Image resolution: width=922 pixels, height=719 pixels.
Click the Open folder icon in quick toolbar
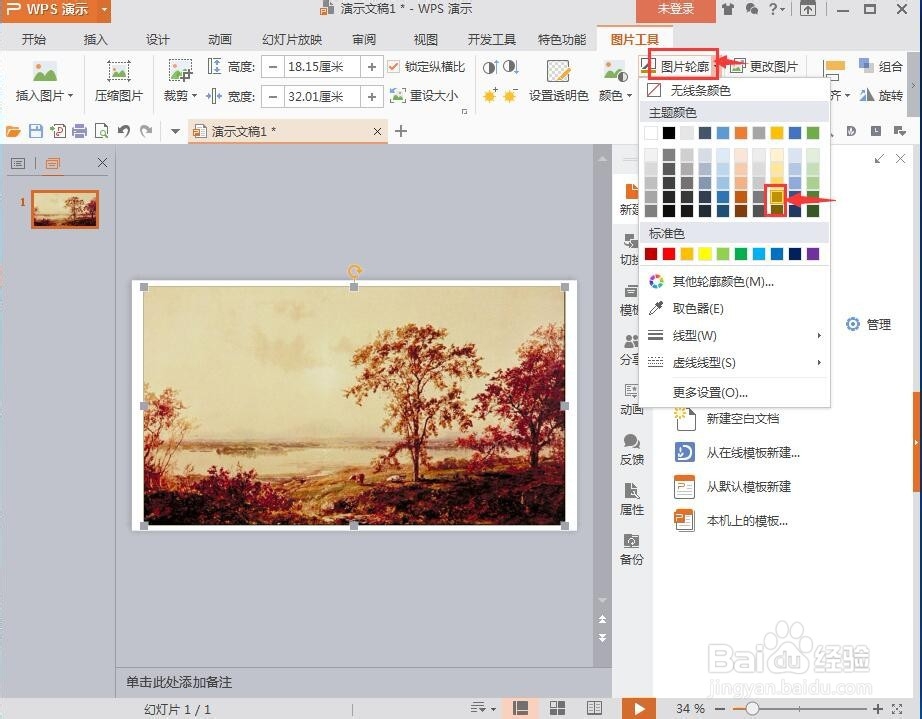point(13,131)
